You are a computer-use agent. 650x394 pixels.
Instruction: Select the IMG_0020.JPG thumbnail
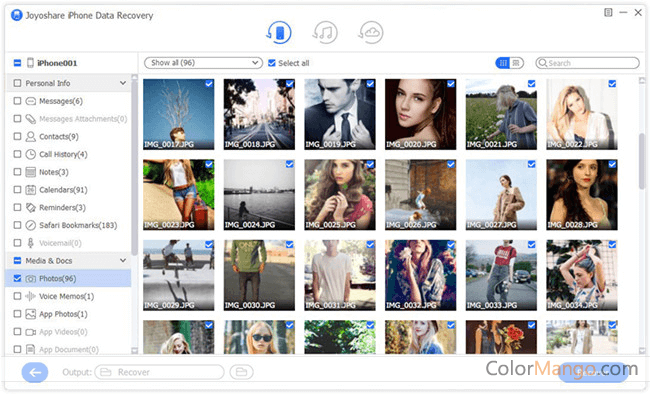pyautogui.click(x=420, y=114)
